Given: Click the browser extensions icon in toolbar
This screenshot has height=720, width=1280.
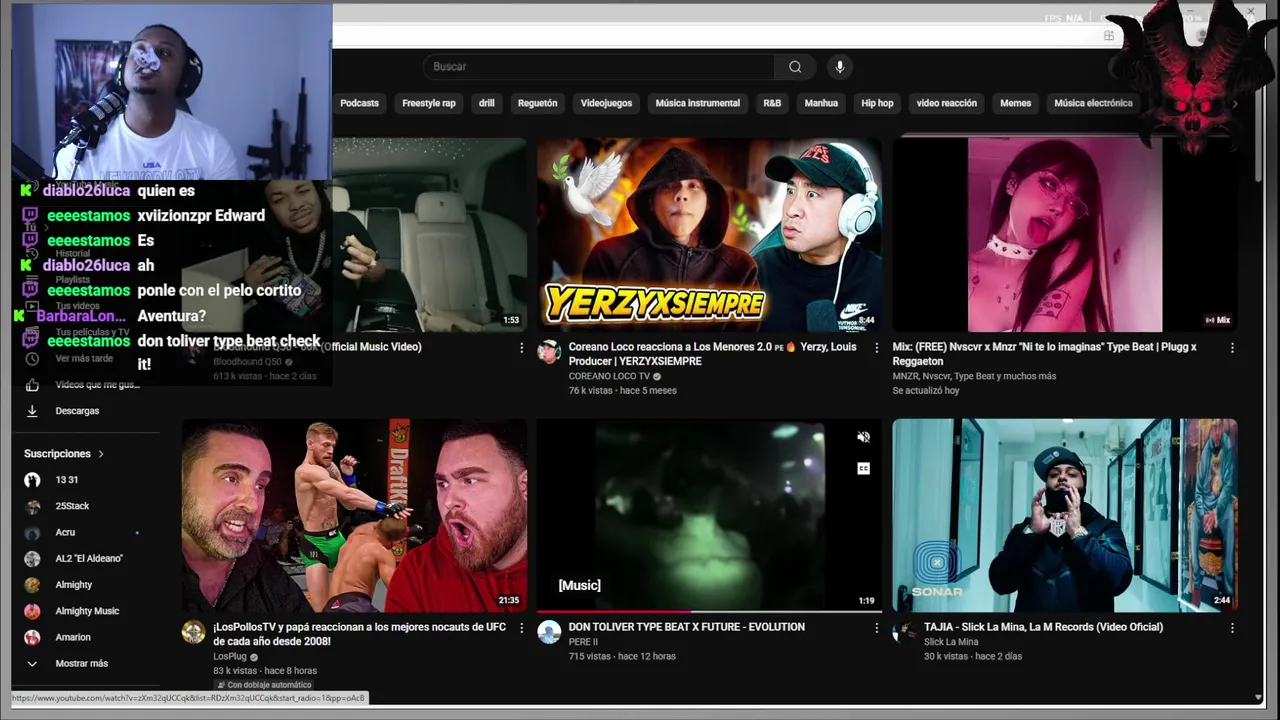Looking at the screenshot, I should (x=1108, y=36).
